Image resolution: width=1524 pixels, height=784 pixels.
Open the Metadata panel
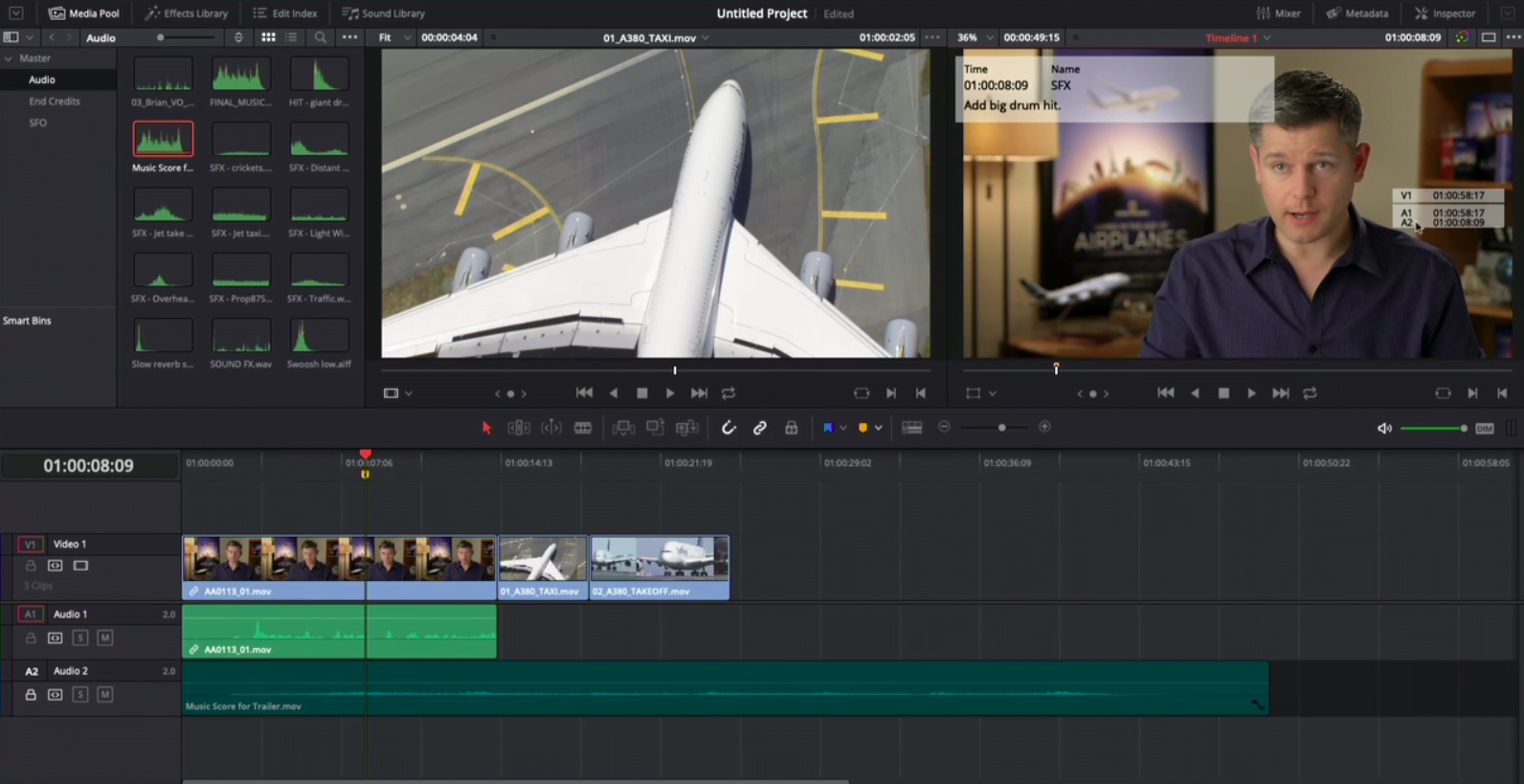click(x=1357, y=13)
